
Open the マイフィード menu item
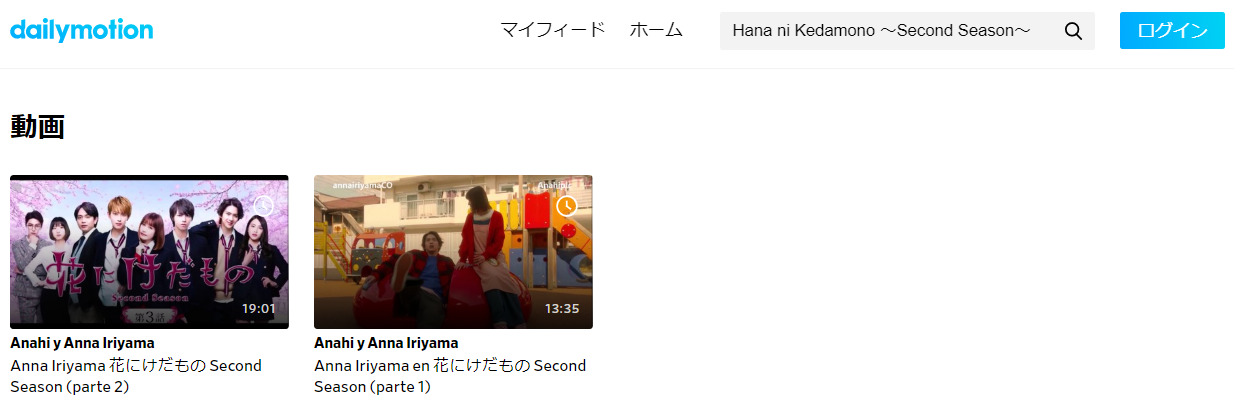click(x=553, y=30)
